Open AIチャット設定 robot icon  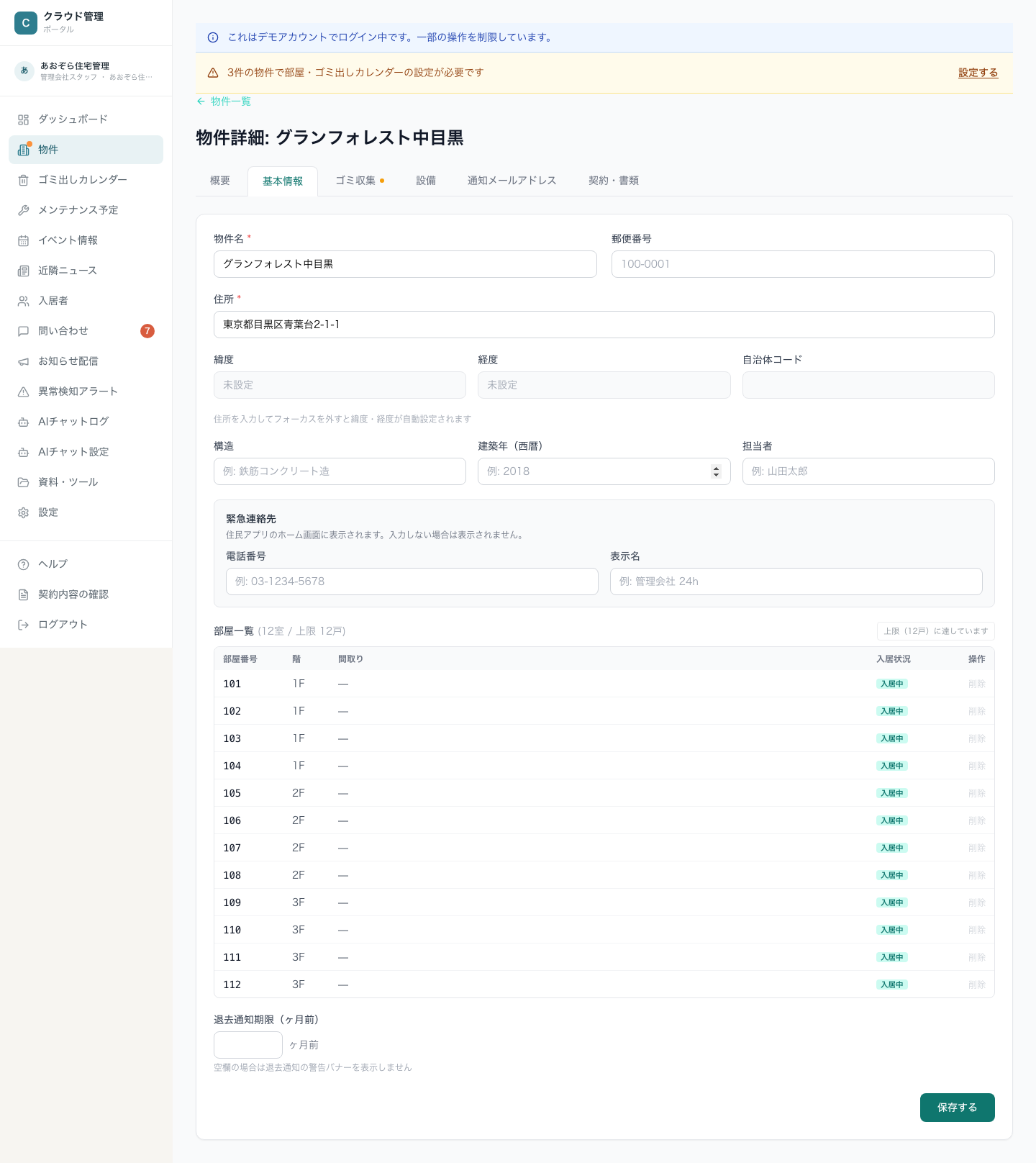[x=24, y=452]
